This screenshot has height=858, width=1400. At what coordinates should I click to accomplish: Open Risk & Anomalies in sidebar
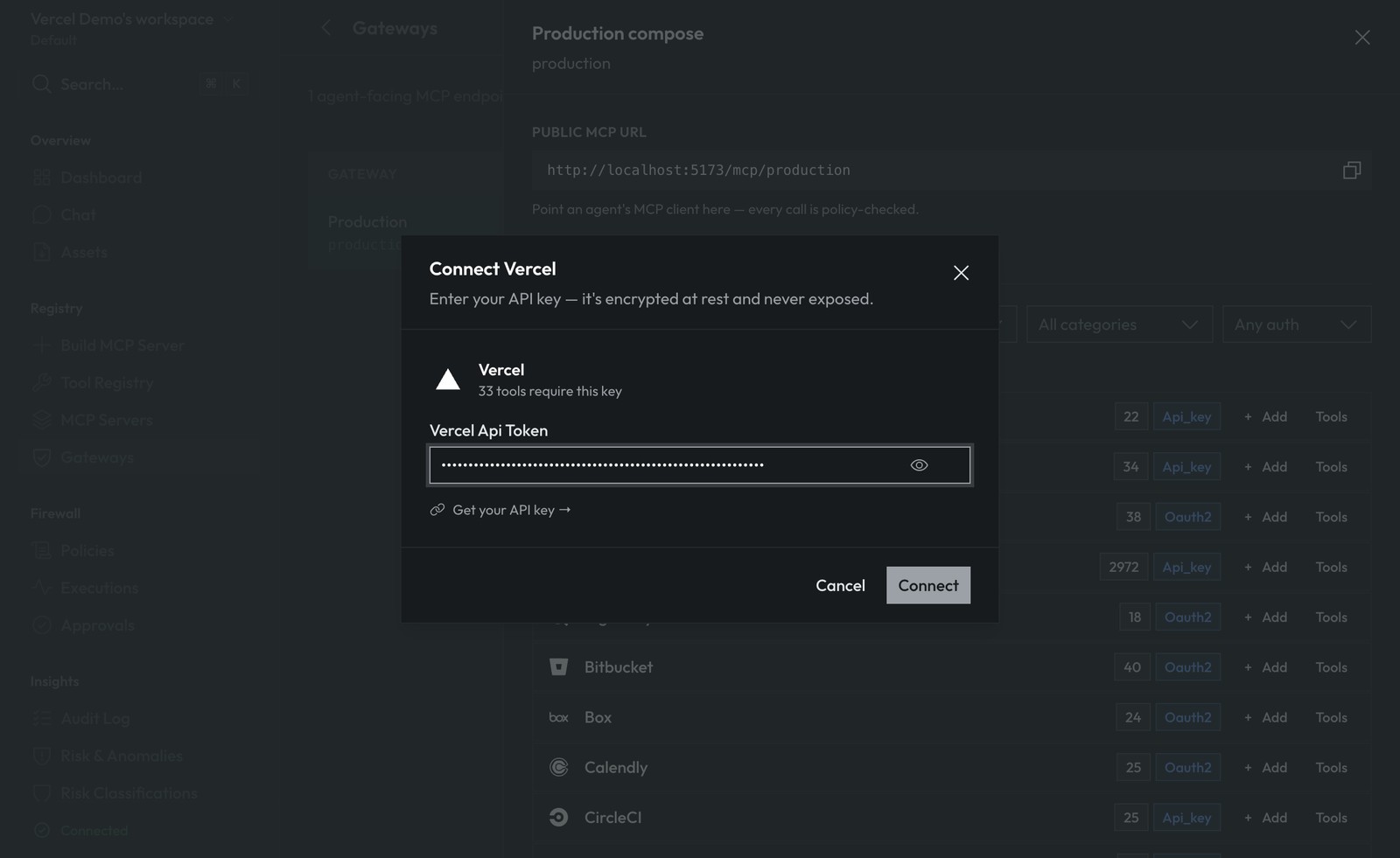click(x=140, y=756)
